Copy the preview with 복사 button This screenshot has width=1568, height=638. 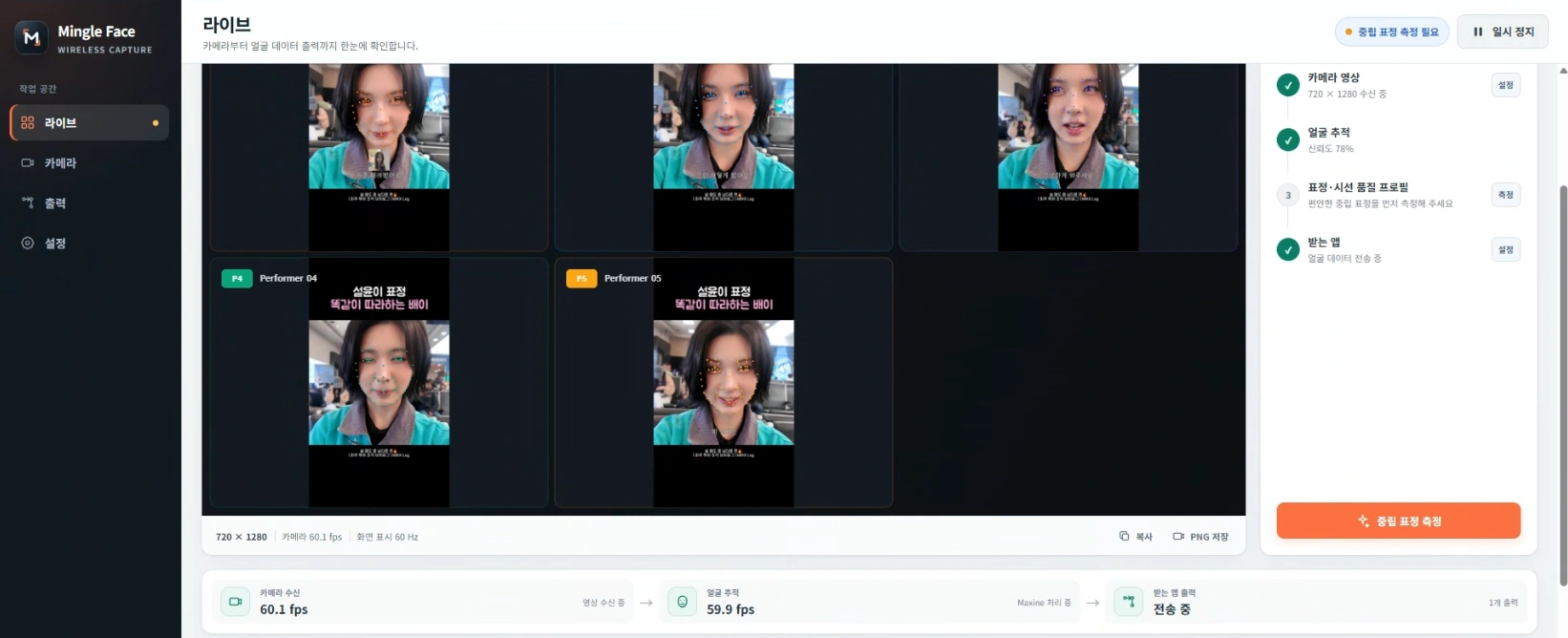pyautogui.click(x=1136, y=537)
